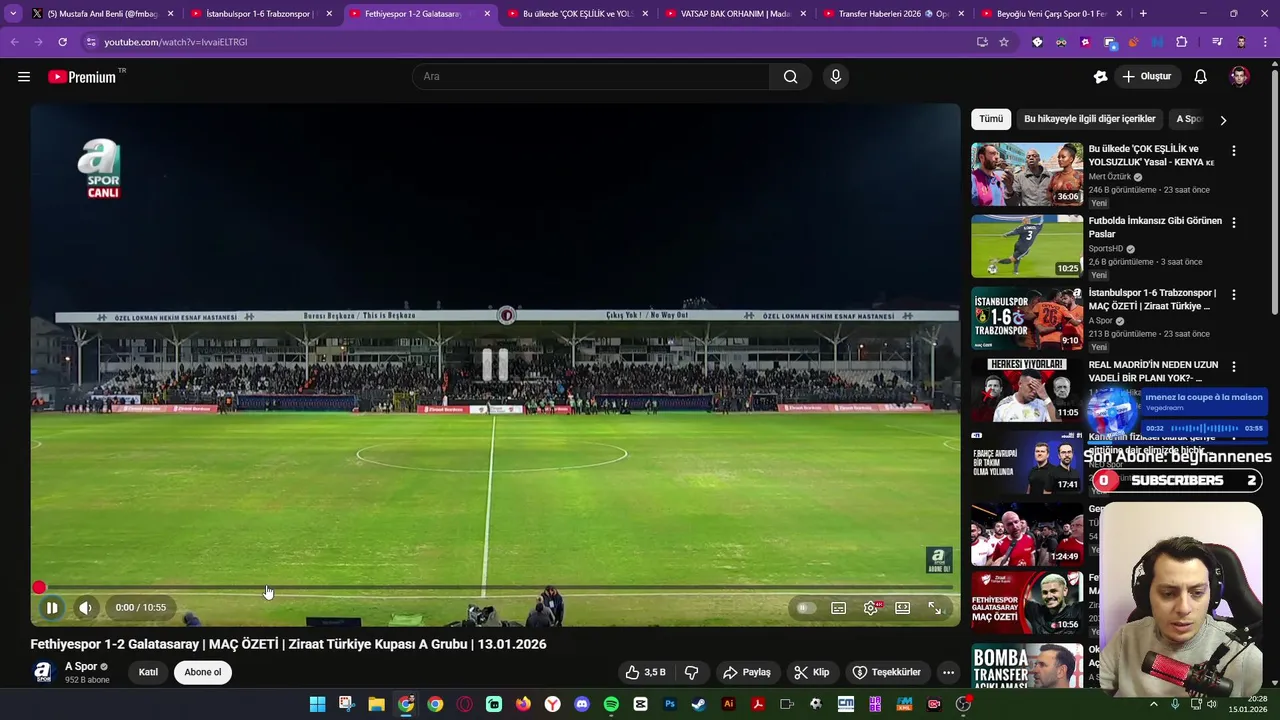Open Spotify from taskbar
Viewport: 1280px width, 720px height.
(x=611, y=704)
